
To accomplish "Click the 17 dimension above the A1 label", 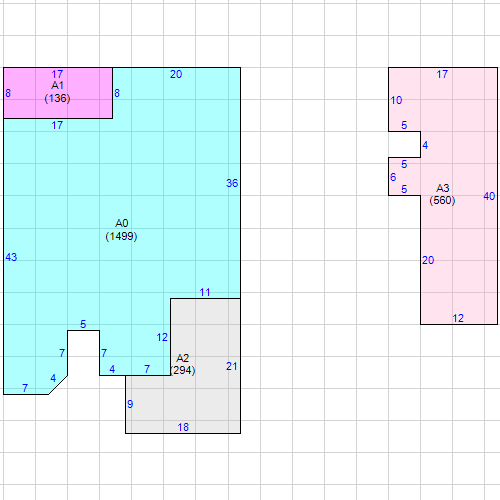I will tap(57, 74).
